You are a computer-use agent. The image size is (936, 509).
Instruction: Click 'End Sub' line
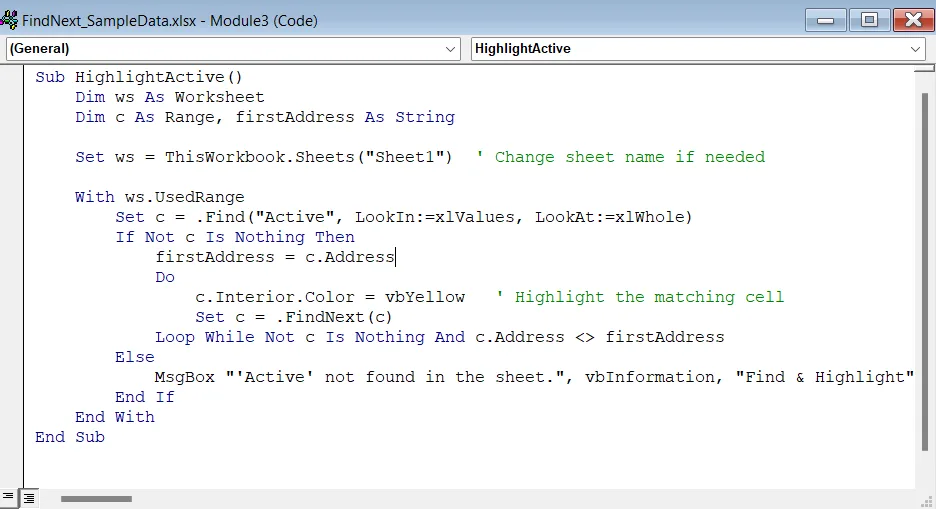70,437
